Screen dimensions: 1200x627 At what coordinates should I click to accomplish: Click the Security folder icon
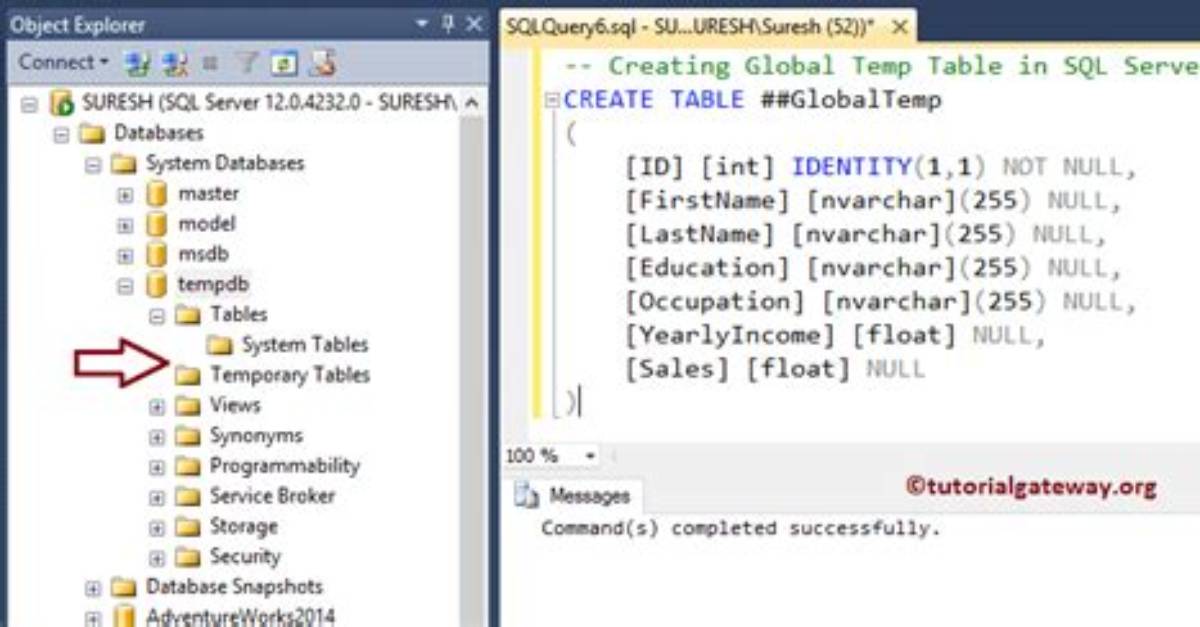coord(187,557)
